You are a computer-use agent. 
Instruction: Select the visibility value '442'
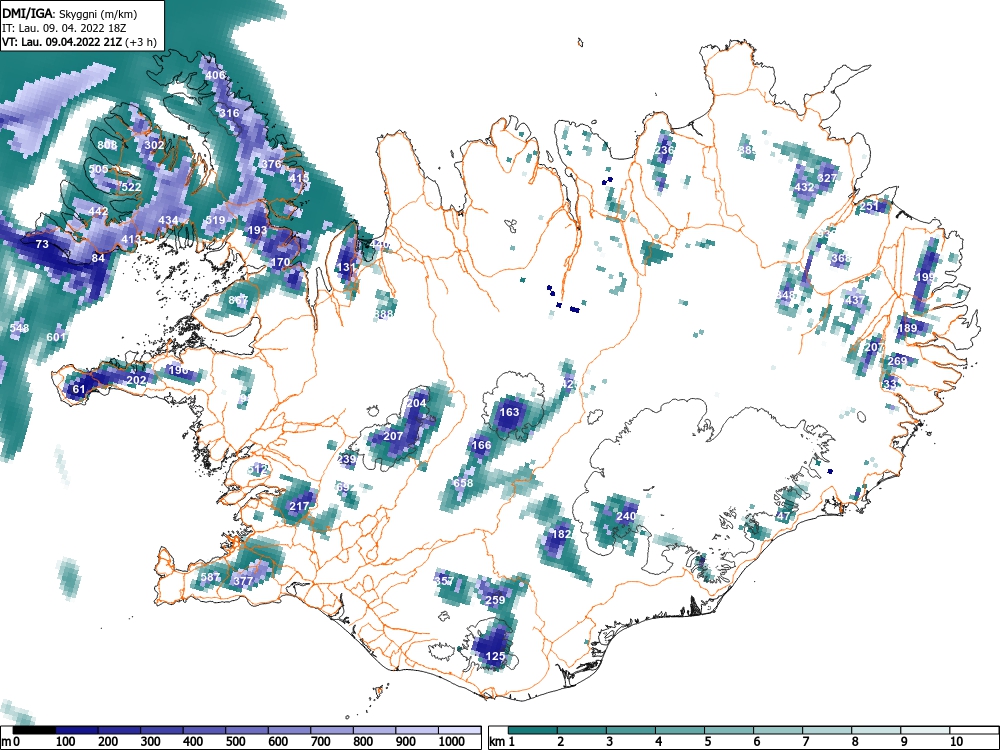pyautogui.click(x=98, y=211)
